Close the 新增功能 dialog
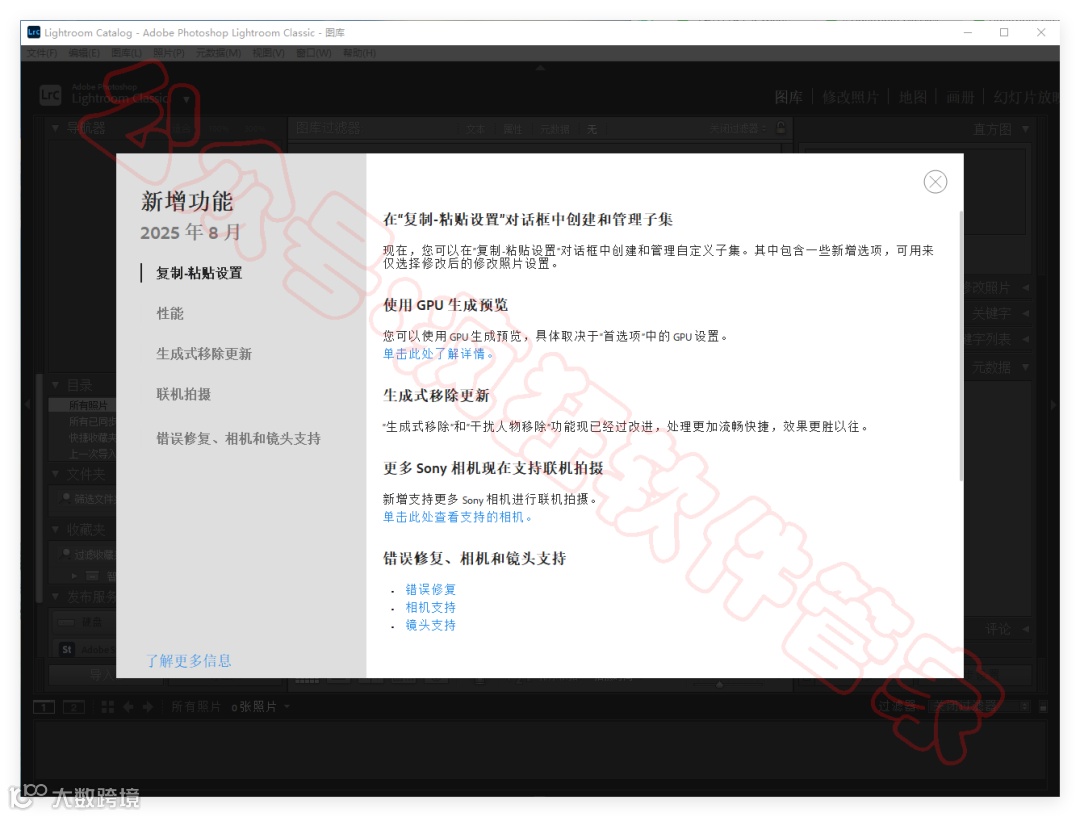 click(x=935, y=182)
